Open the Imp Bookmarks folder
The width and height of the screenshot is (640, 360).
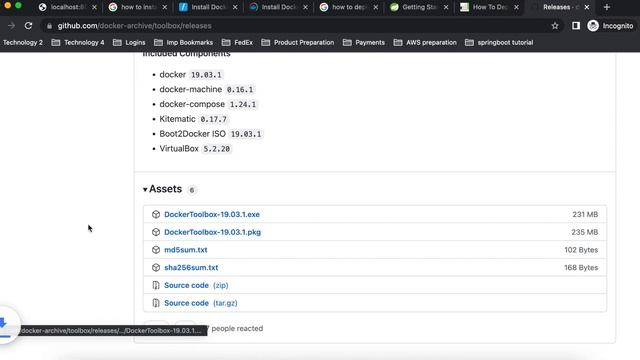183,42
